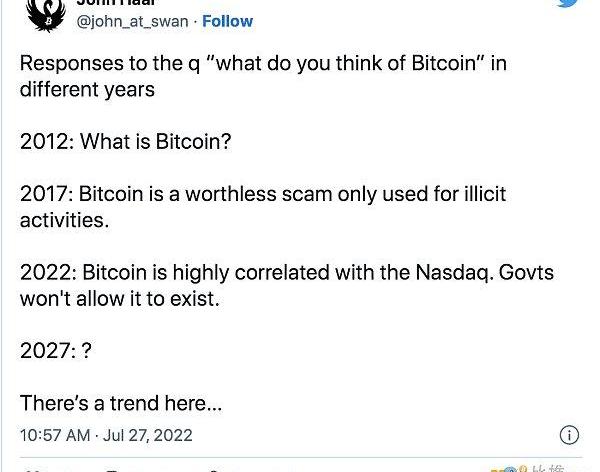The height and width of the screenshot is (472, 600).
Task: Click the "2022: Bitcoin is highly correlated" line
Action: (286, 272)
